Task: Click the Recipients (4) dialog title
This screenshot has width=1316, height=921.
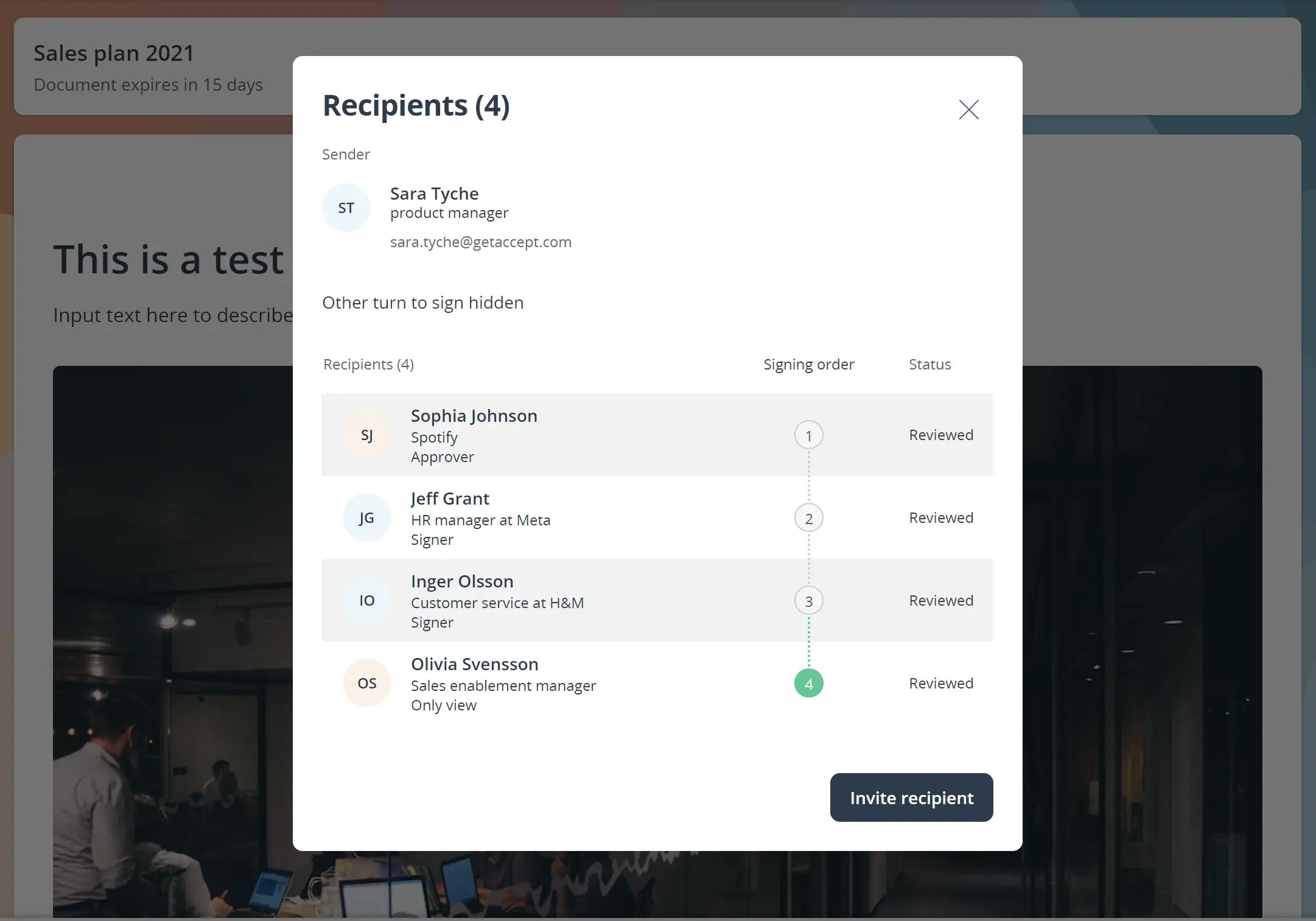Action: (416, 106)
